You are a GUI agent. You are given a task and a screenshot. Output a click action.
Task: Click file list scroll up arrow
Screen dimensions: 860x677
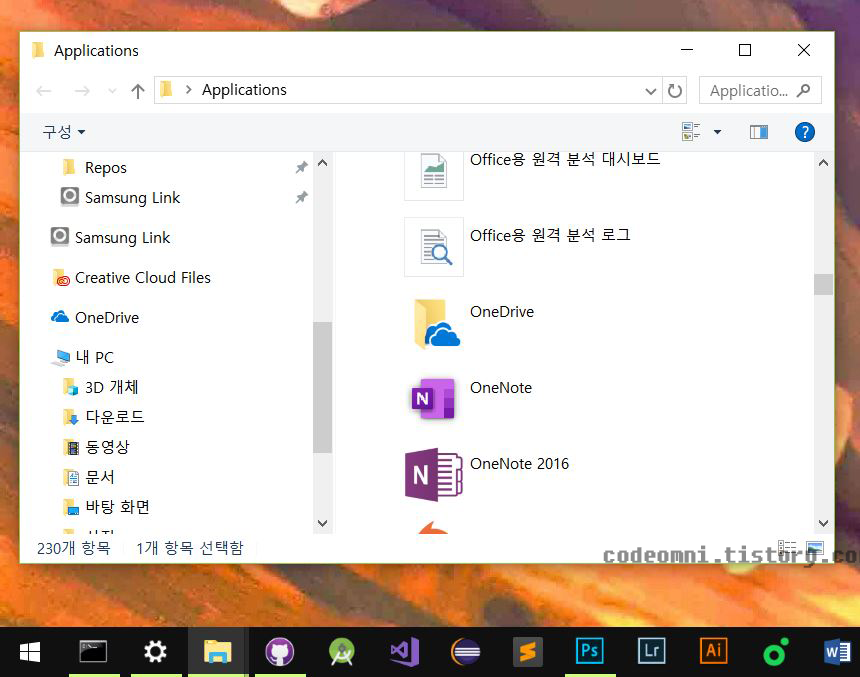coord(823,162)
